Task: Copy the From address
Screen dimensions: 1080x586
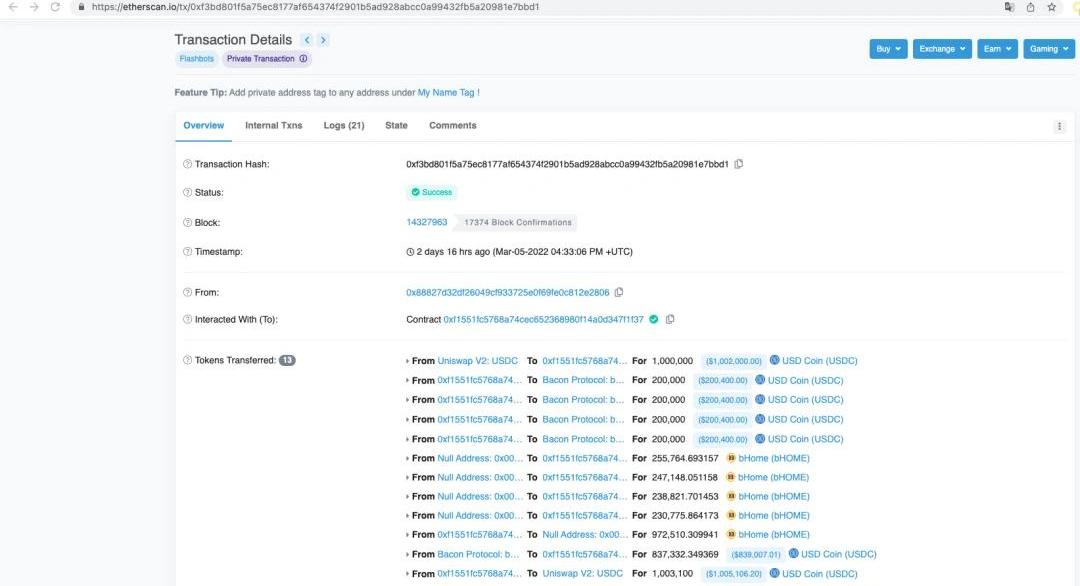Action: [619, 292]
